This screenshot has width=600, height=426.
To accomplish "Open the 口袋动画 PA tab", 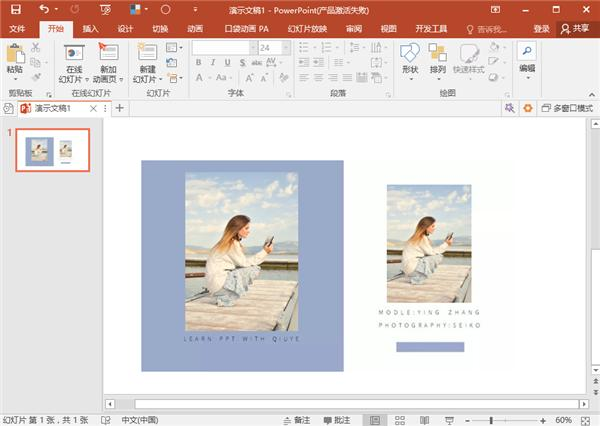I will click(x=246, y=29).
